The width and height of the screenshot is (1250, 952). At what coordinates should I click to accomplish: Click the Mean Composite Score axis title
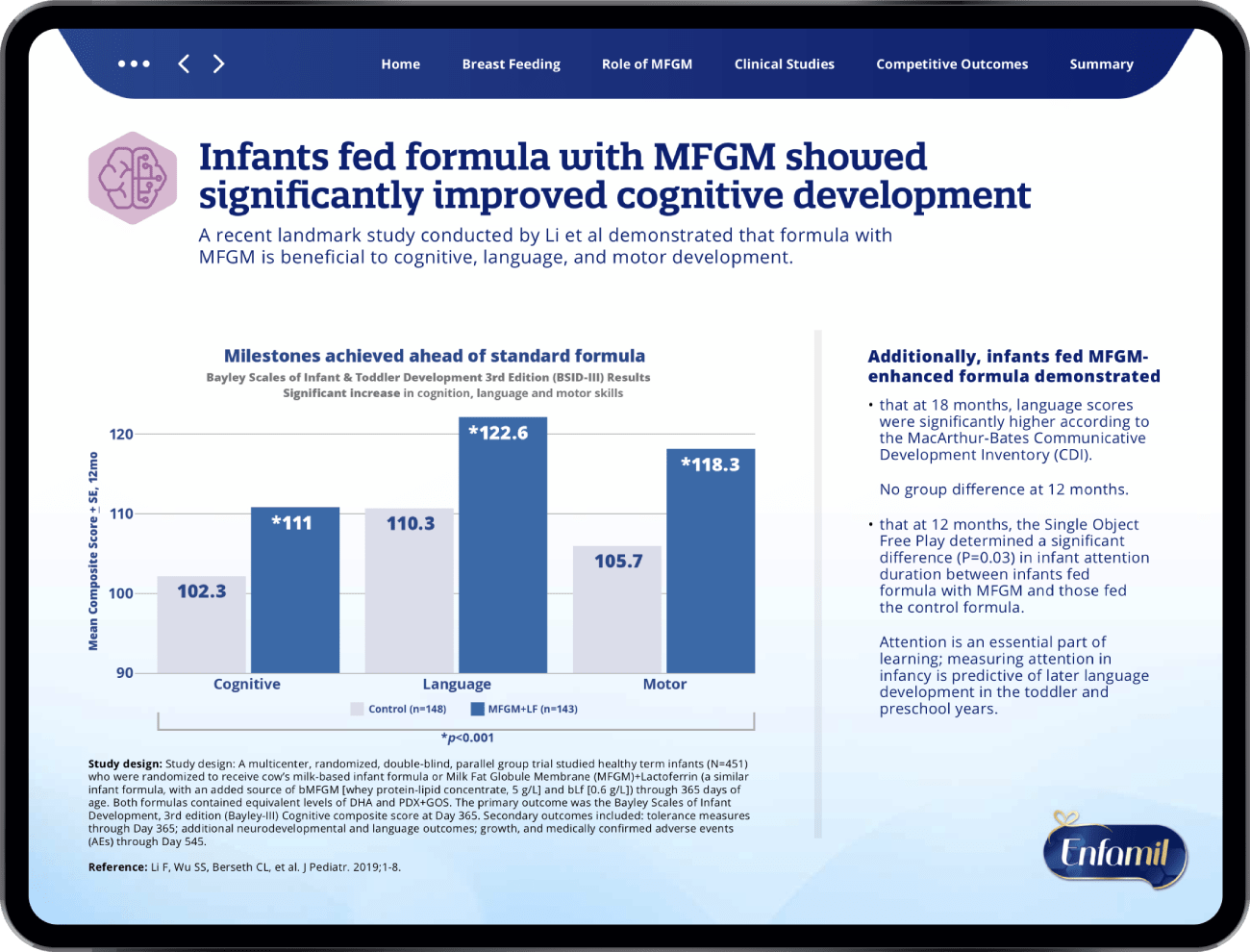click(93, 551)
